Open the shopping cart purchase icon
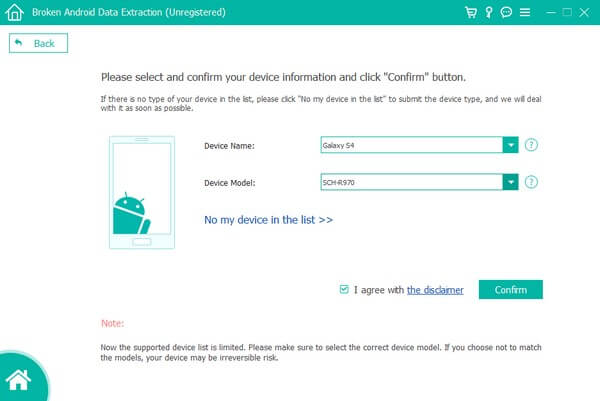This screenshot has width=600, height=401. click(x=471, y=12)
